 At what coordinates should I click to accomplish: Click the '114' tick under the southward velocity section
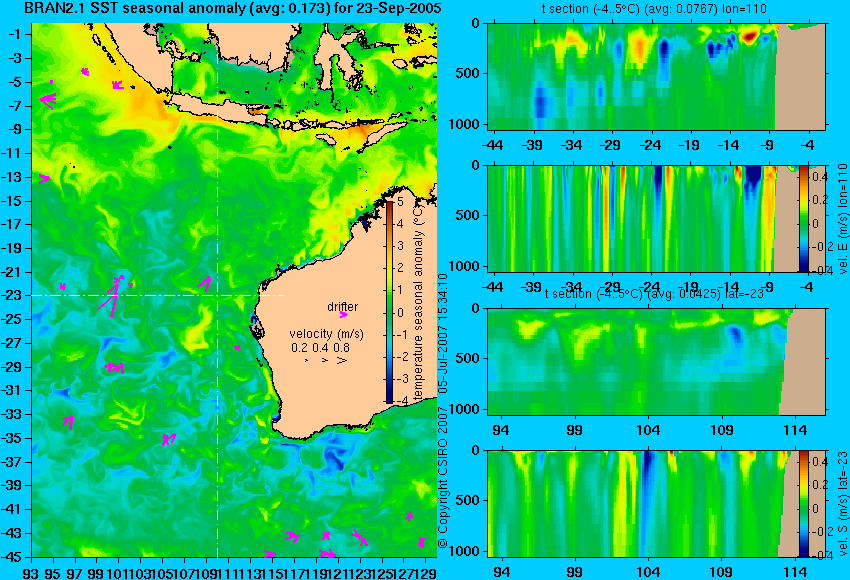[796, 572]
